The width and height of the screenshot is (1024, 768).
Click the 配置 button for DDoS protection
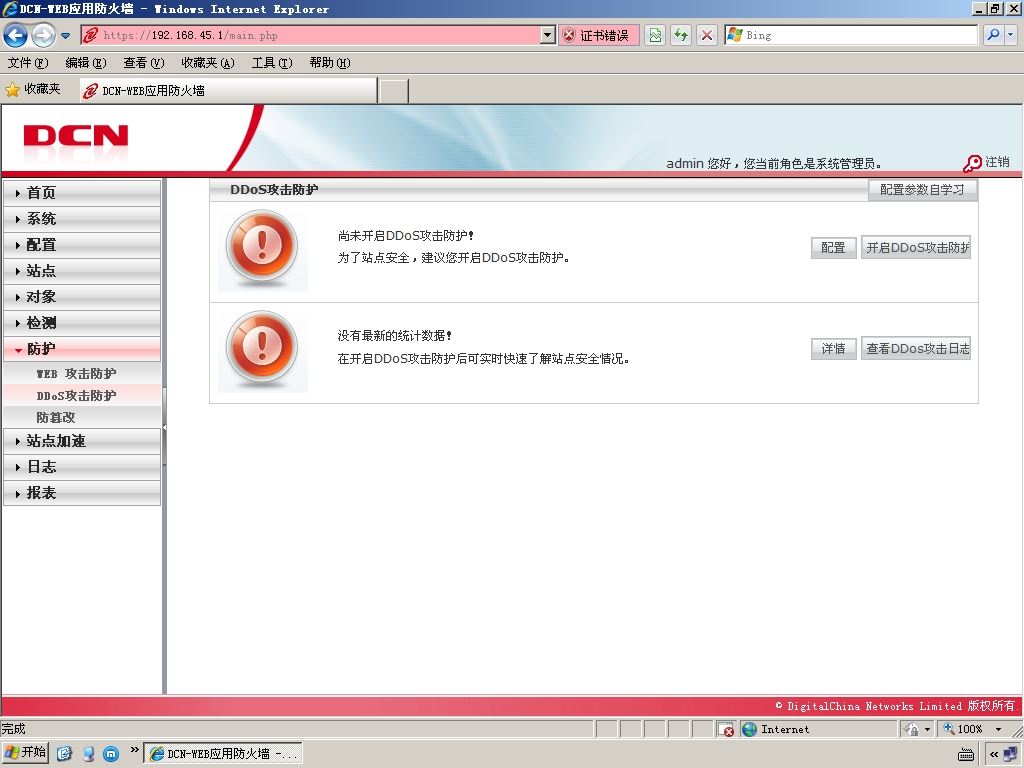(833, 248)
